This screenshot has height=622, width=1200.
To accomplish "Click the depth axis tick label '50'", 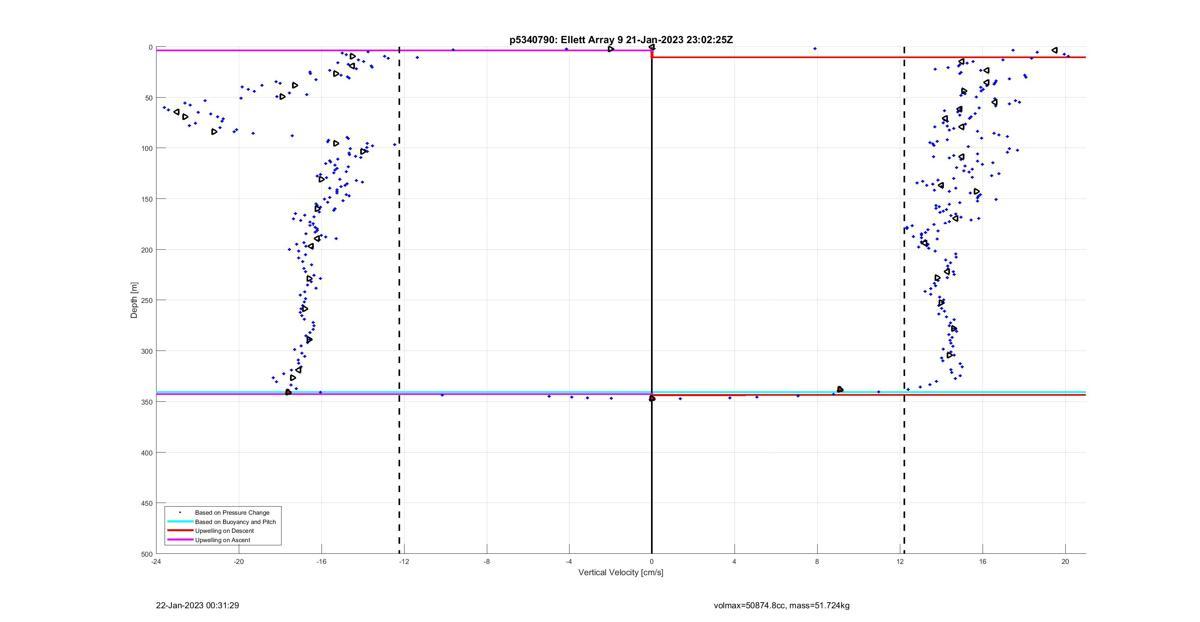I will click(x=148, y=98).
